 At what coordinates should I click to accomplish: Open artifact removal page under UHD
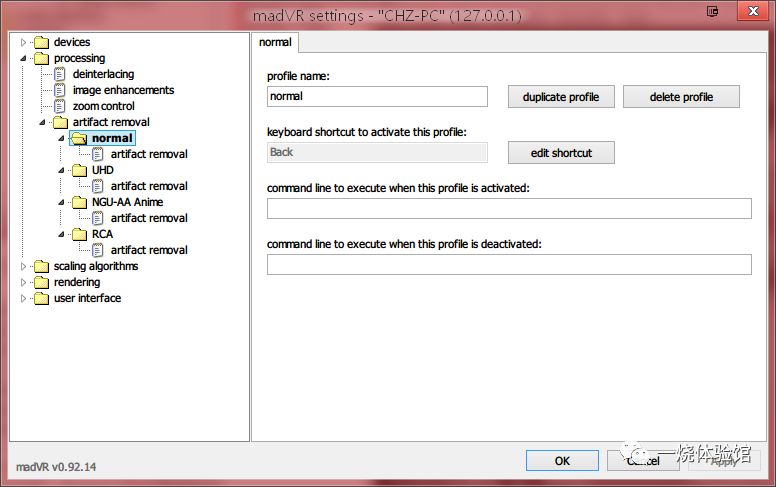[149, 186]
